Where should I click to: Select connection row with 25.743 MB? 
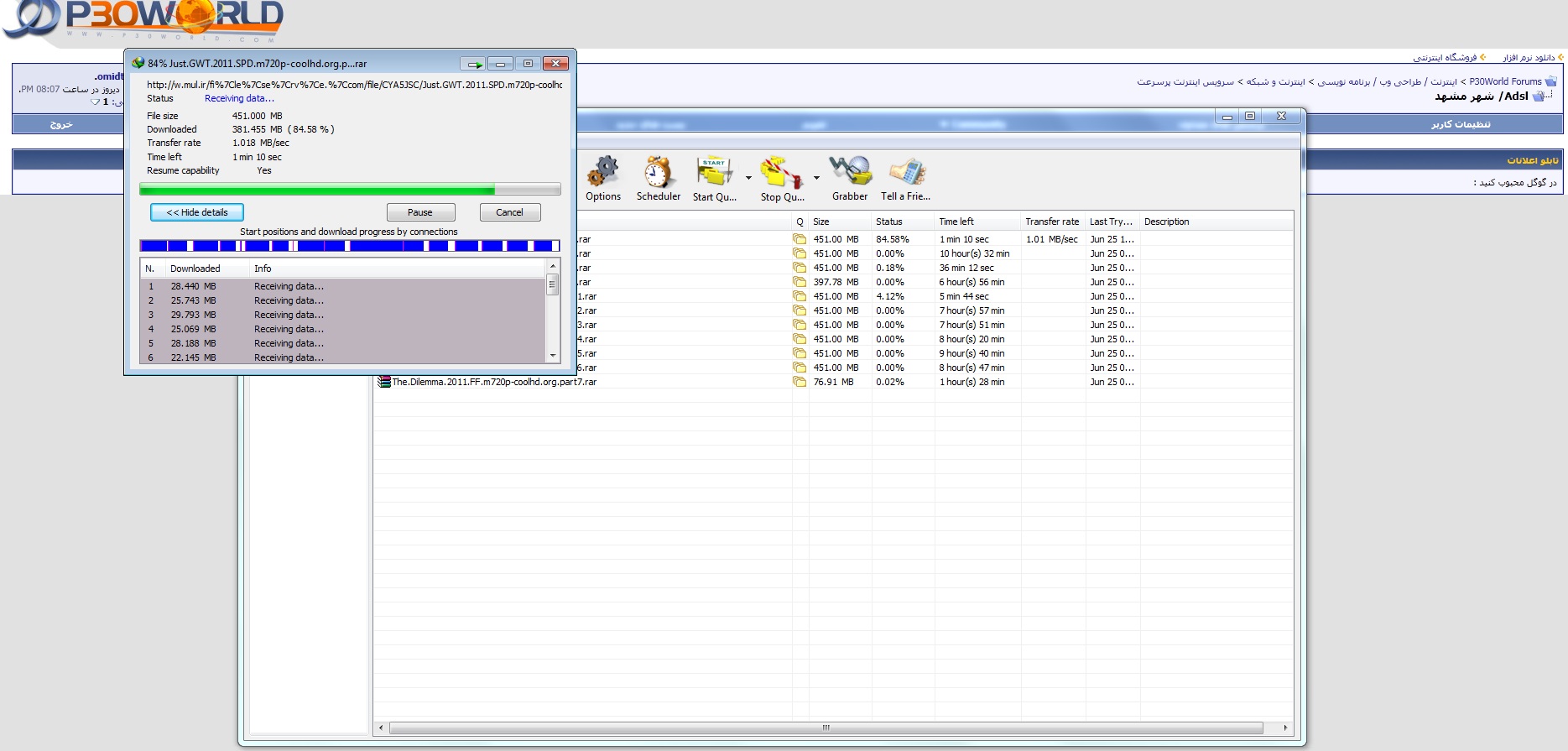pos(343,300)
